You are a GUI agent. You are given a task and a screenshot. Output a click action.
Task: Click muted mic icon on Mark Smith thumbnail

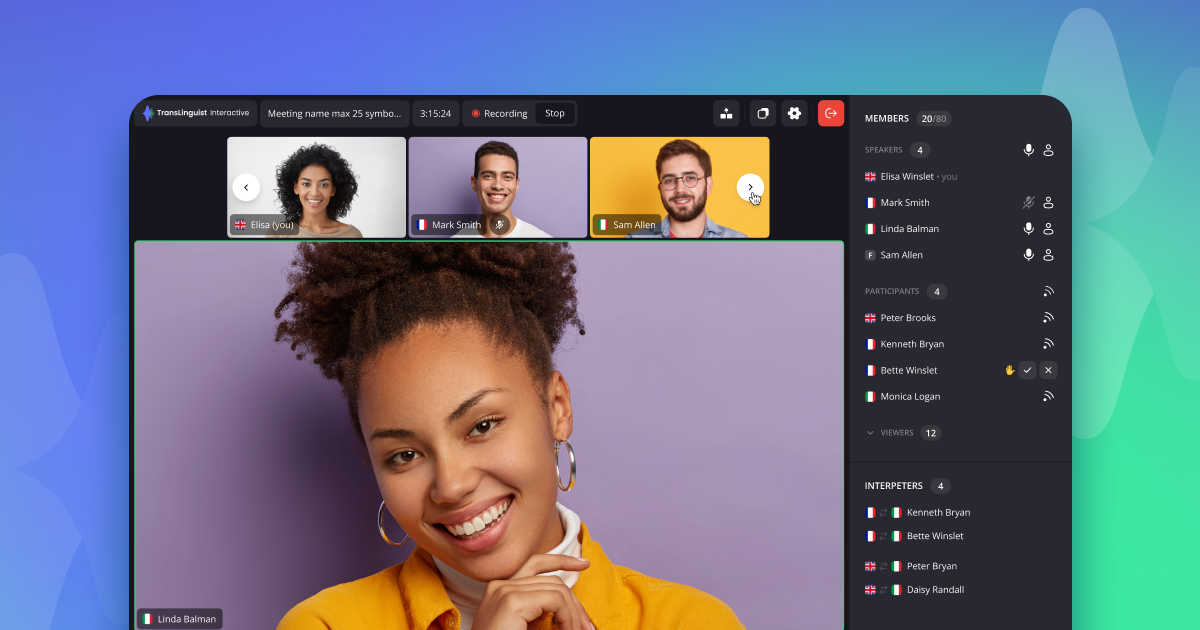tap(499, 225)
